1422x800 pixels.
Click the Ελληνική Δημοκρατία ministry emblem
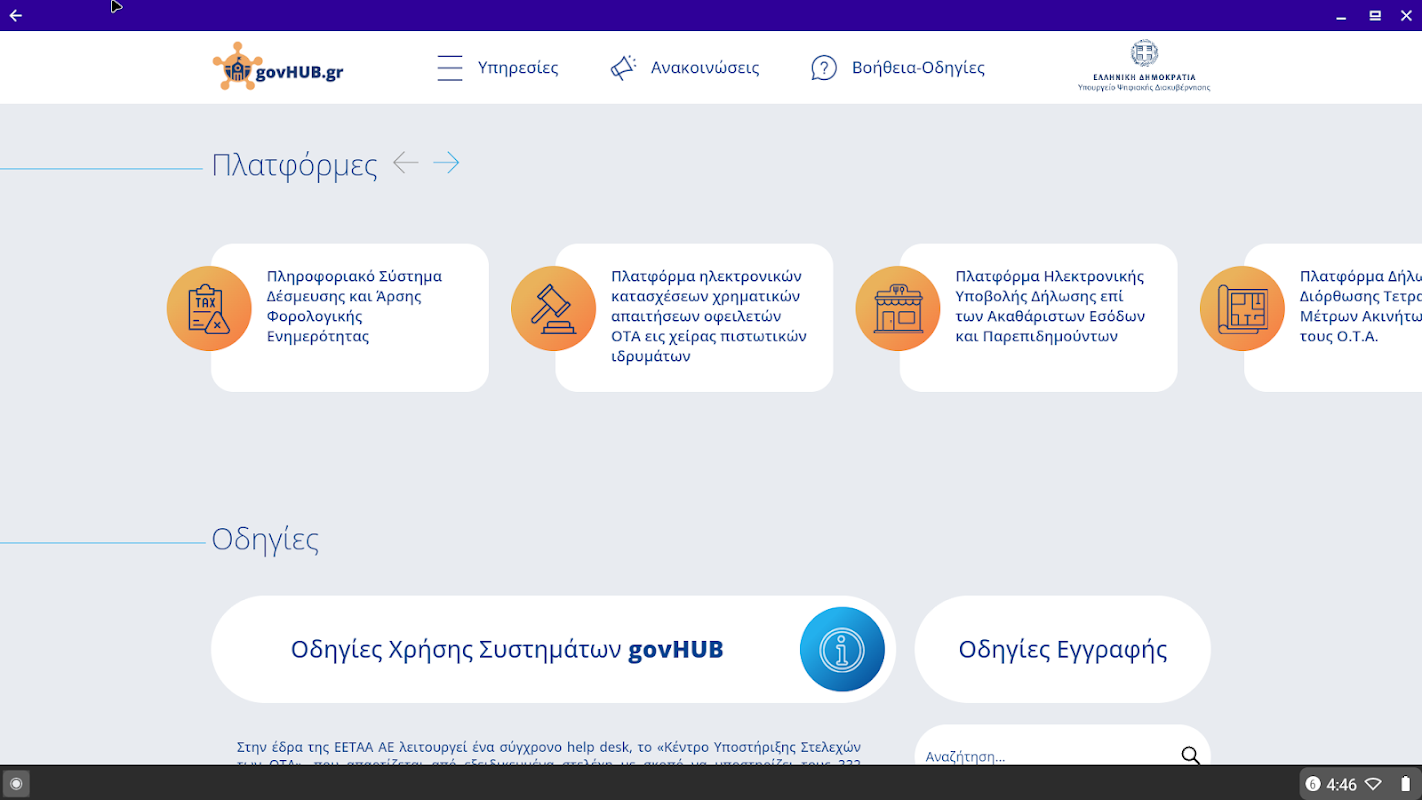click(1144, 66)
